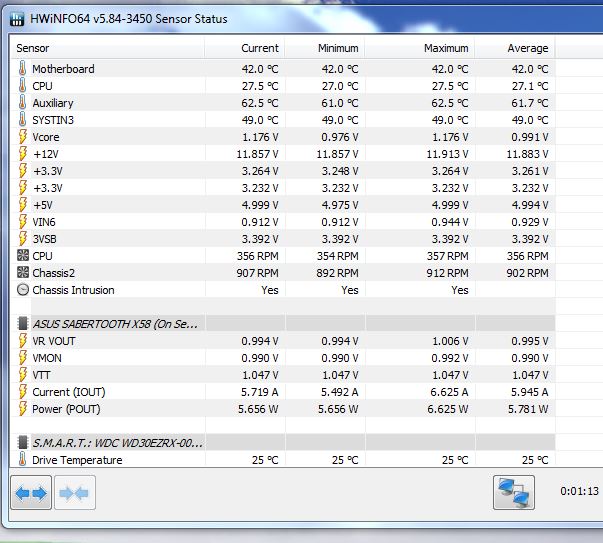
Task: Click the 0:01:13 elapsed time readout
Action: (579, 491)
